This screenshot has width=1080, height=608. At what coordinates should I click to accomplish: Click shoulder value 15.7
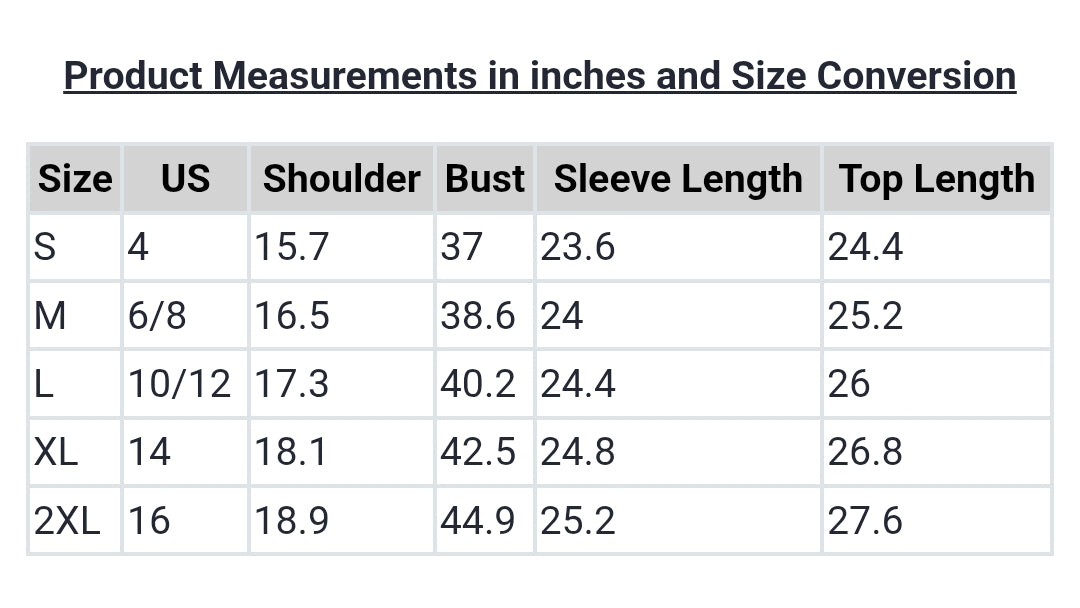pos(291,247)
